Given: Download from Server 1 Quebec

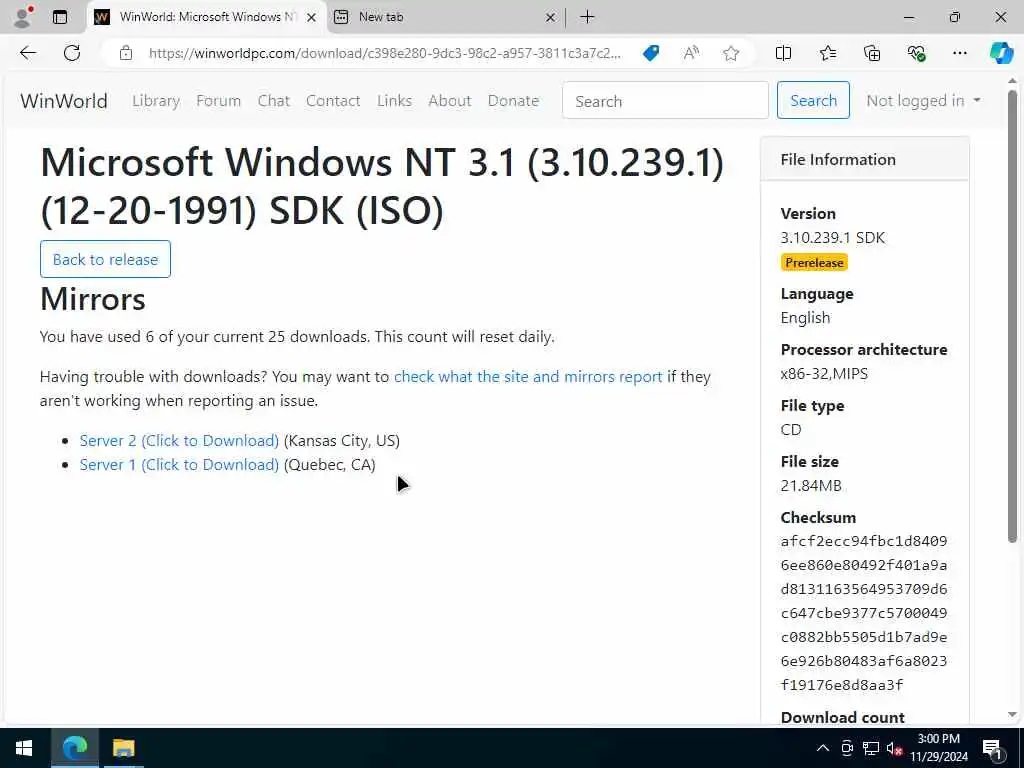Looking at the screenshot, I should coord(179,465).
